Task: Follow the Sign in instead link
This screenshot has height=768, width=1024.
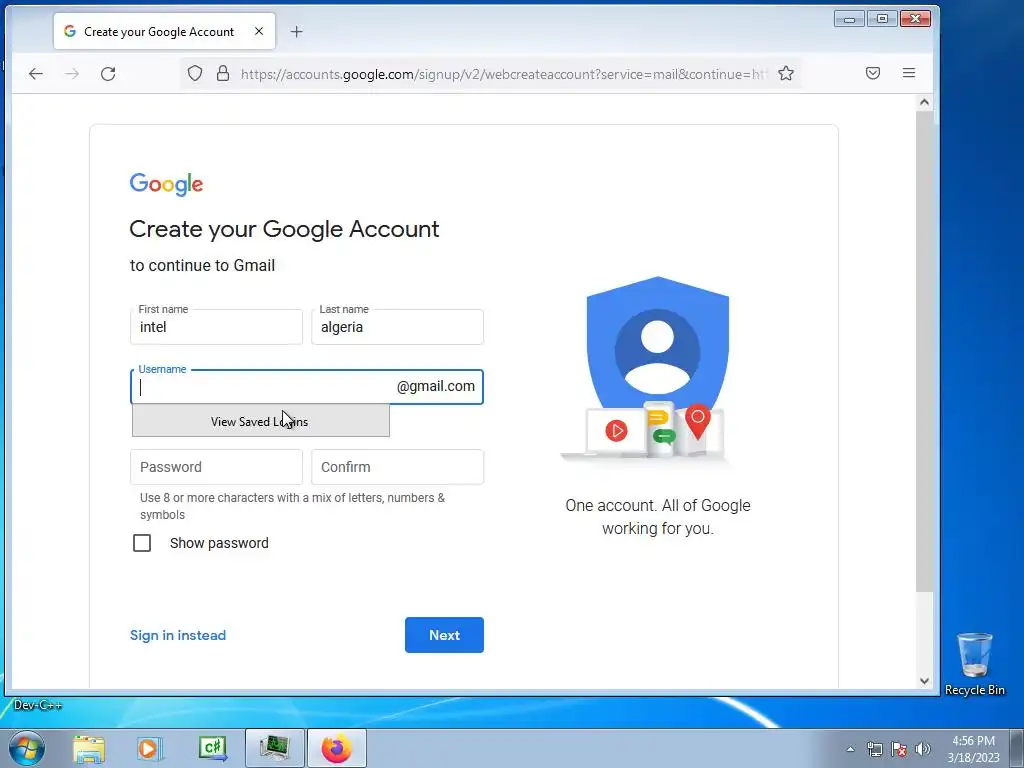Action: [178, 635]
